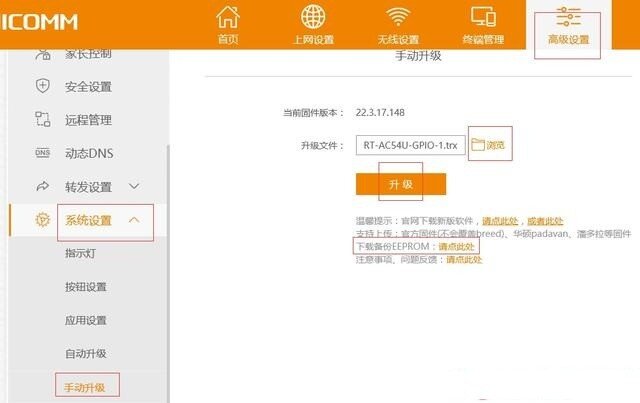Click the 首页 home icon

click(228, 17)
